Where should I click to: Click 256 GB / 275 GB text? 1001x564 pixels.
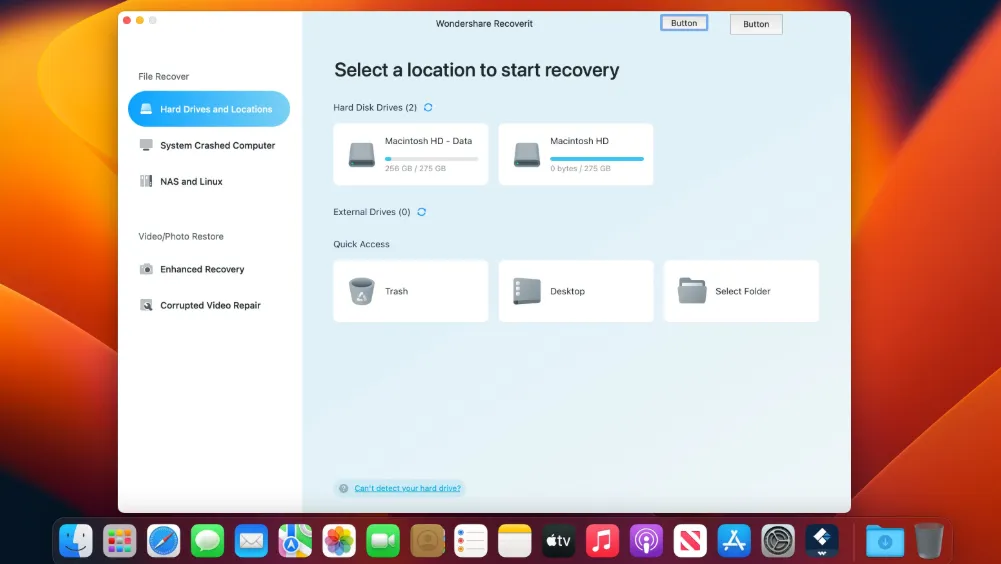415,169
